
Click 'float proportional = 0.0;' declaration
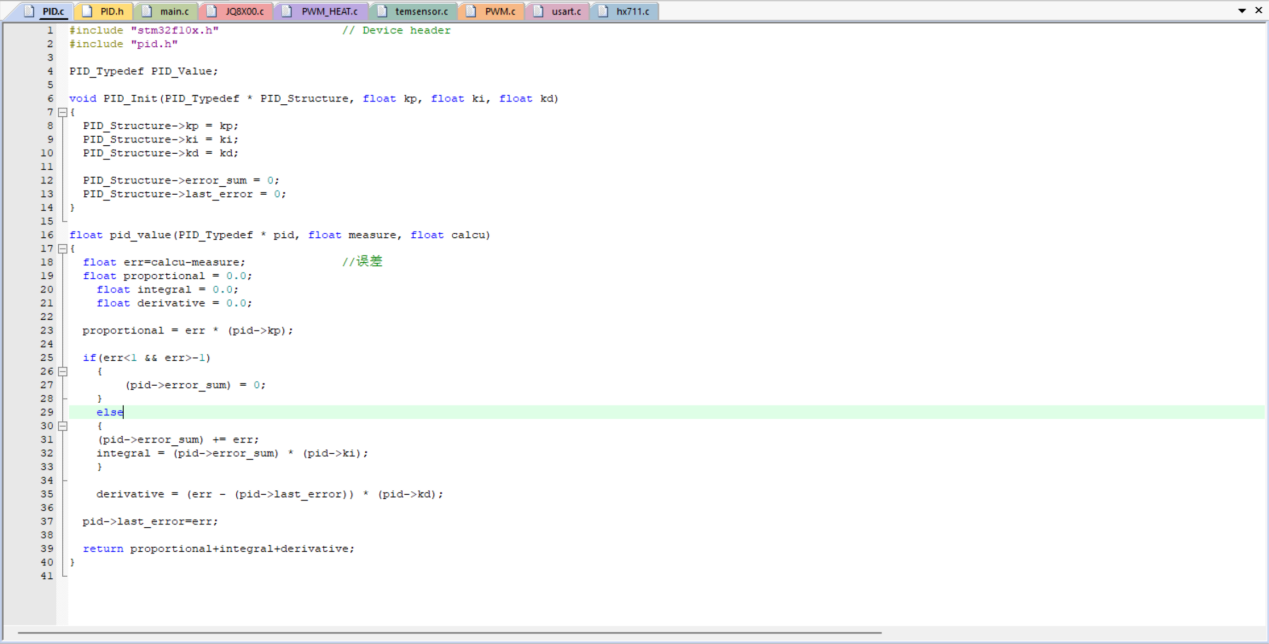point(168,277)
